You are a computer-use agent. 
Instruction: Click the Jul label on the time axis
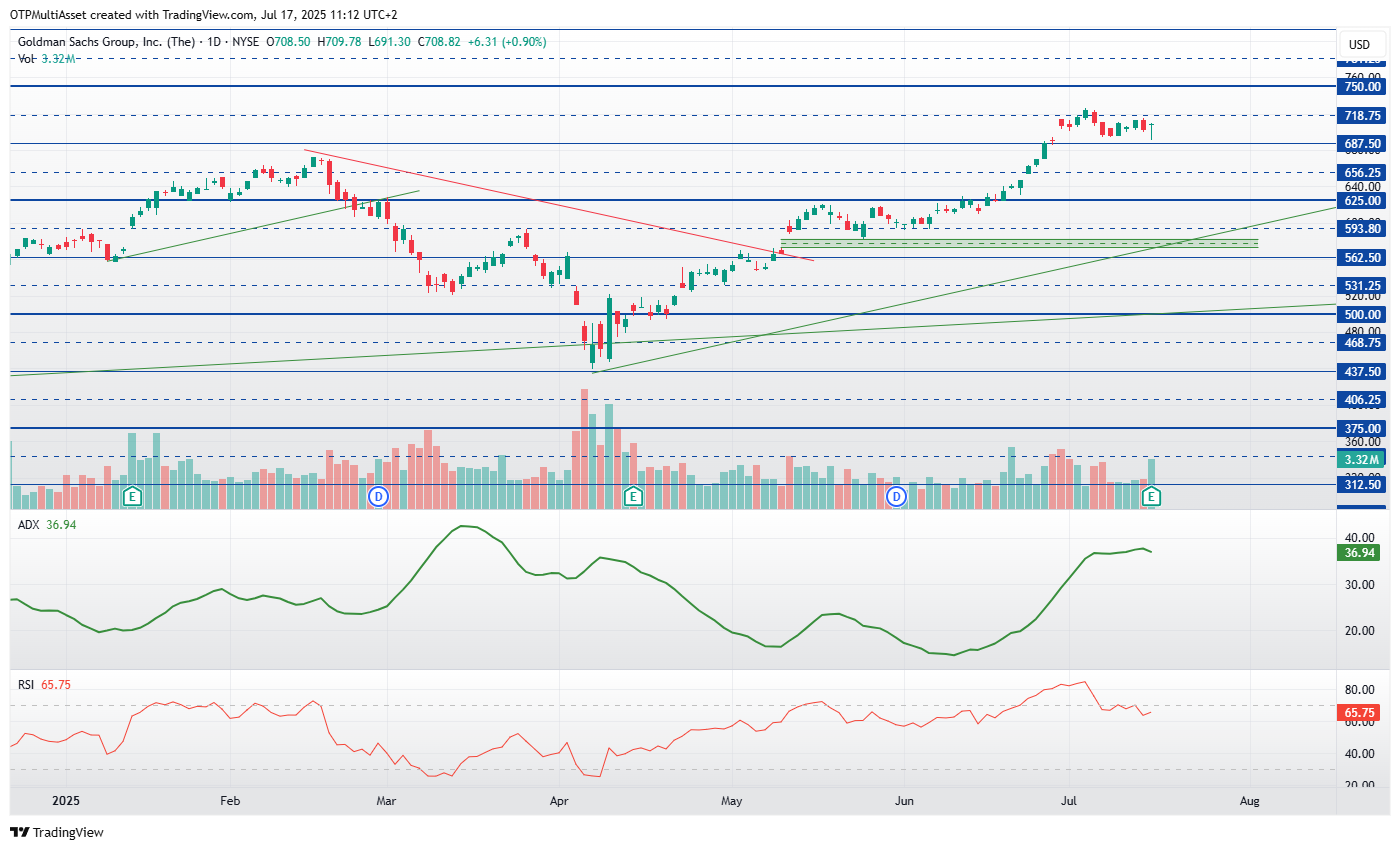[x=1068, y=801]
